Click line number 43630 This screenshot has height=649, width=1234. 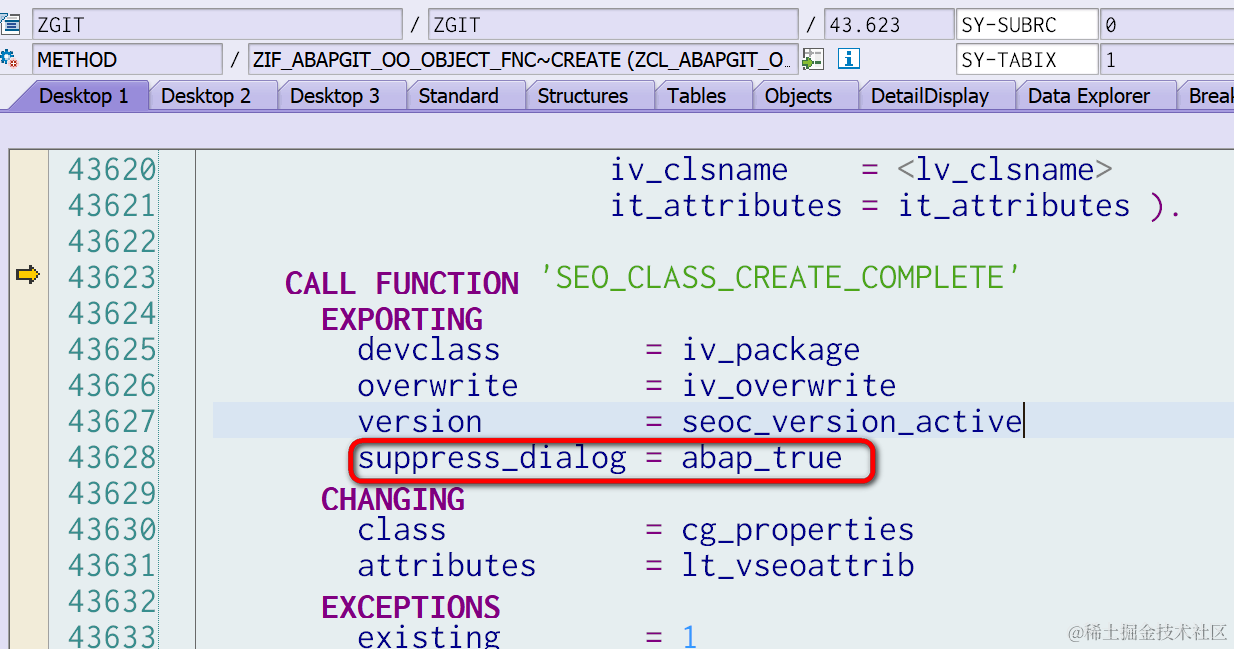tap(112, 529)
